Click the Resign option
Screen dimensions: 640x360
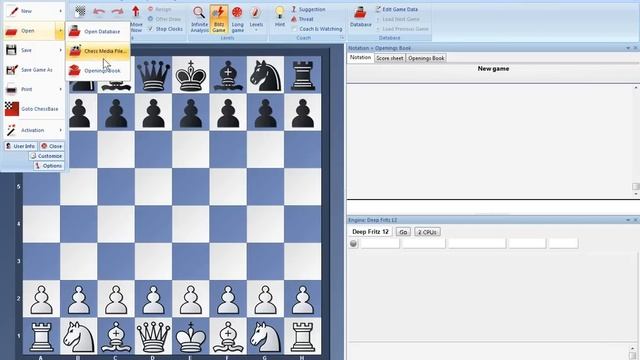point(160,9)
